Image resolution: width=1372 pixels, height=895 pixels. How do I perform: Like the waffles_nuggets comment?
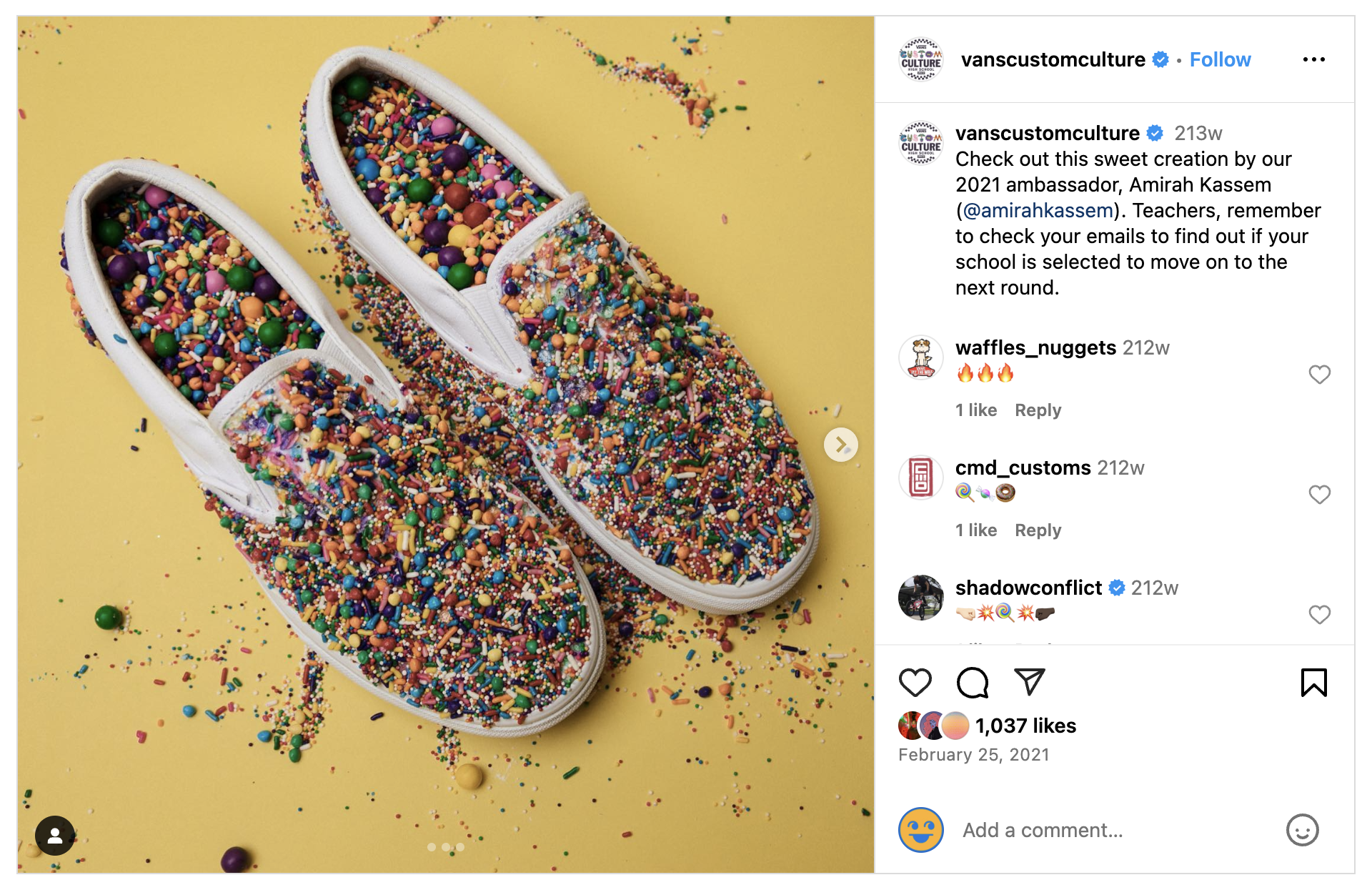pos(1319,375)
